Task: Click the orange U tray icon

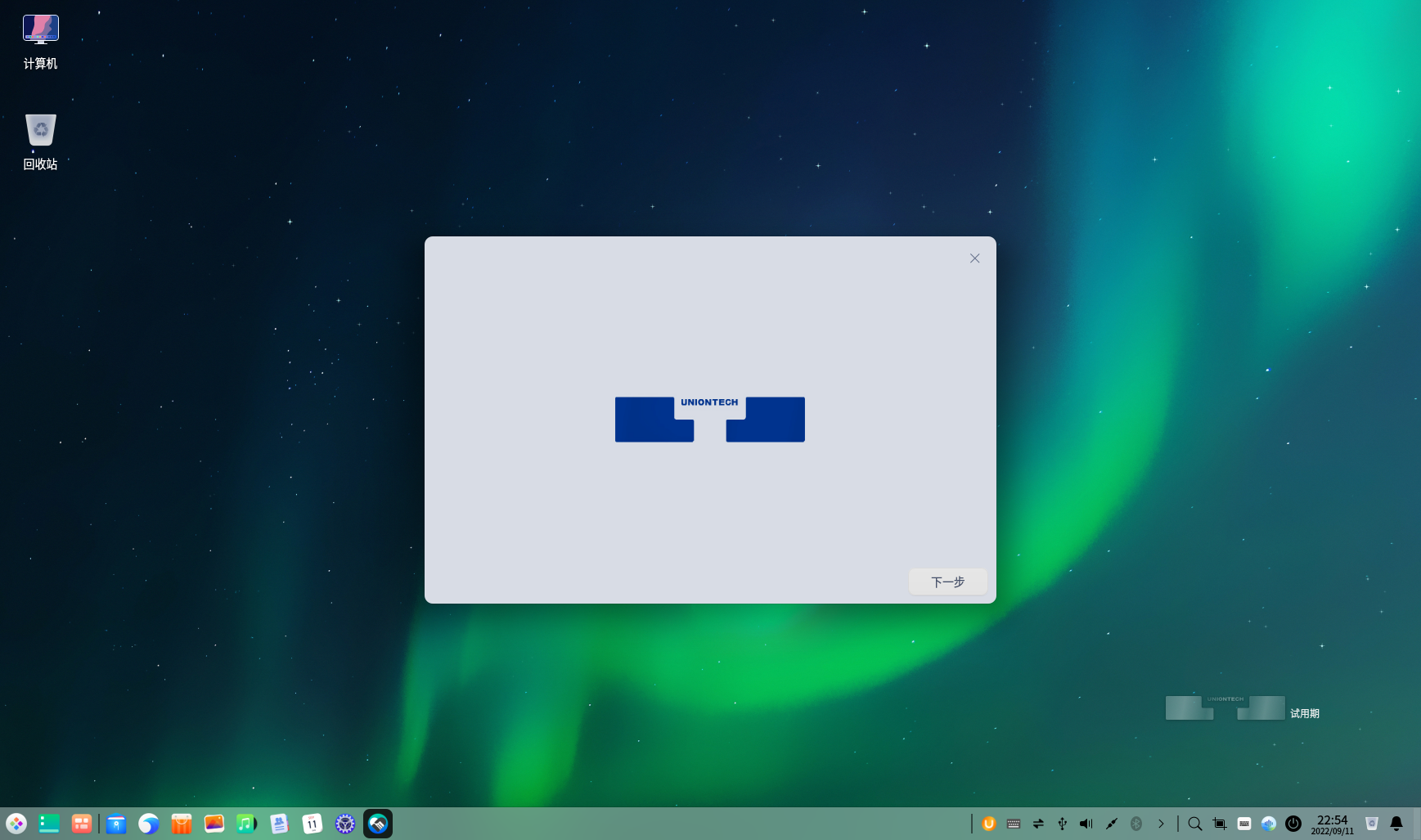Action: coord(989,824)
